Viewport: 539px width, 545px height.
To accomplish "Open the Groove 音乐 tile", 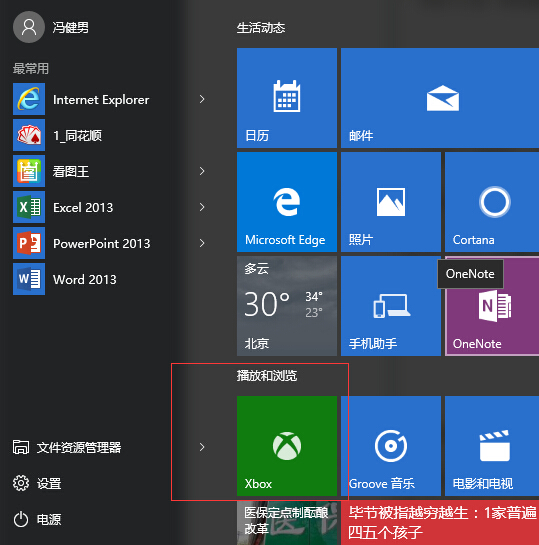I will pyautogui.click(x=391, y=446).
